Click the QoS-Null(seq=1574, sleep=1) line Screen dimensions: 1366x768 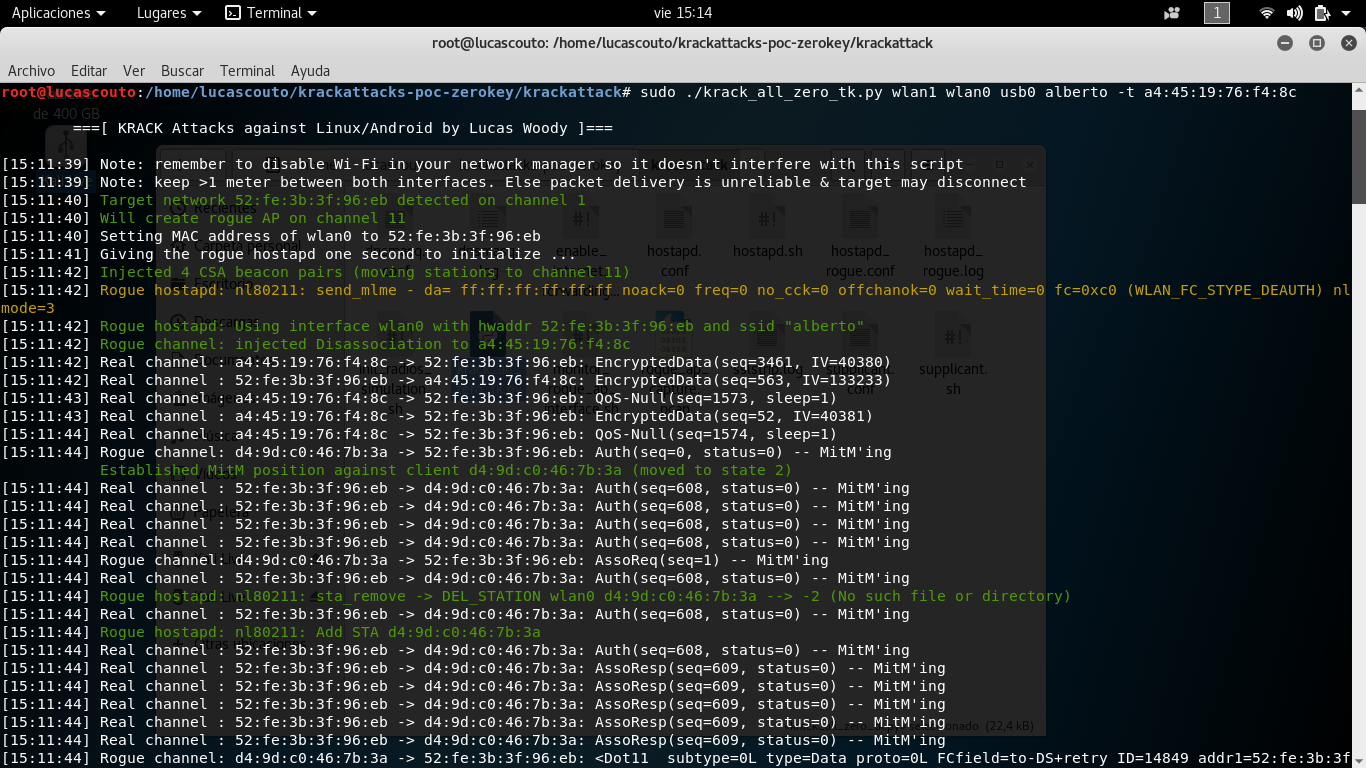point(418,434)
